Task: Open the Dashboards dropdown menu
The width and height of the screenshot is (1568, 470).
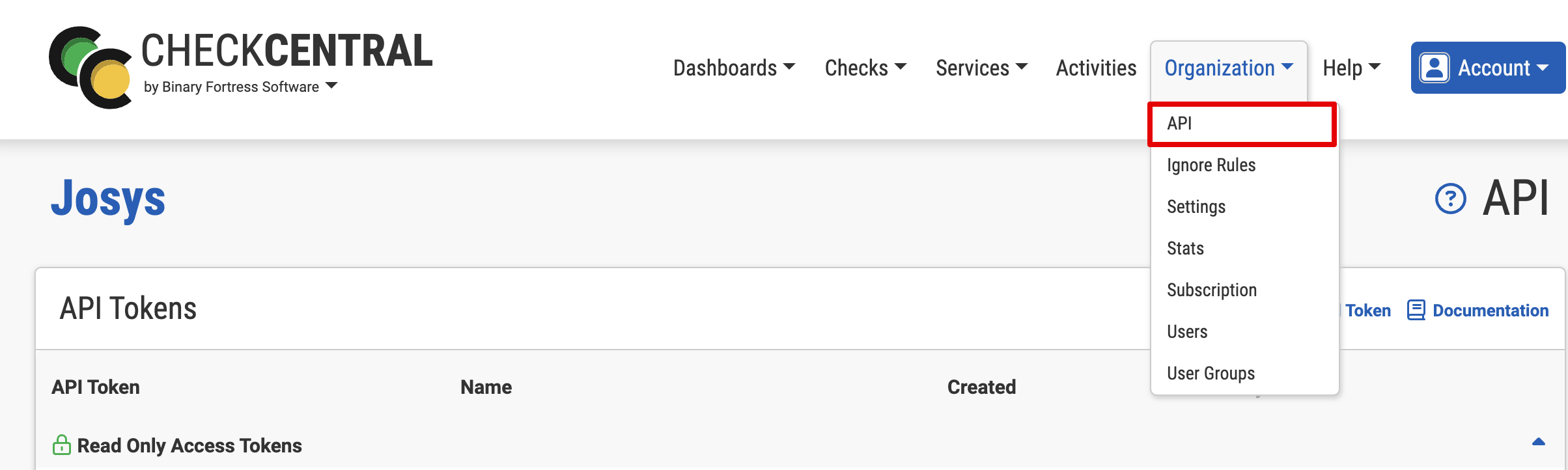Action: click(734, 68)
